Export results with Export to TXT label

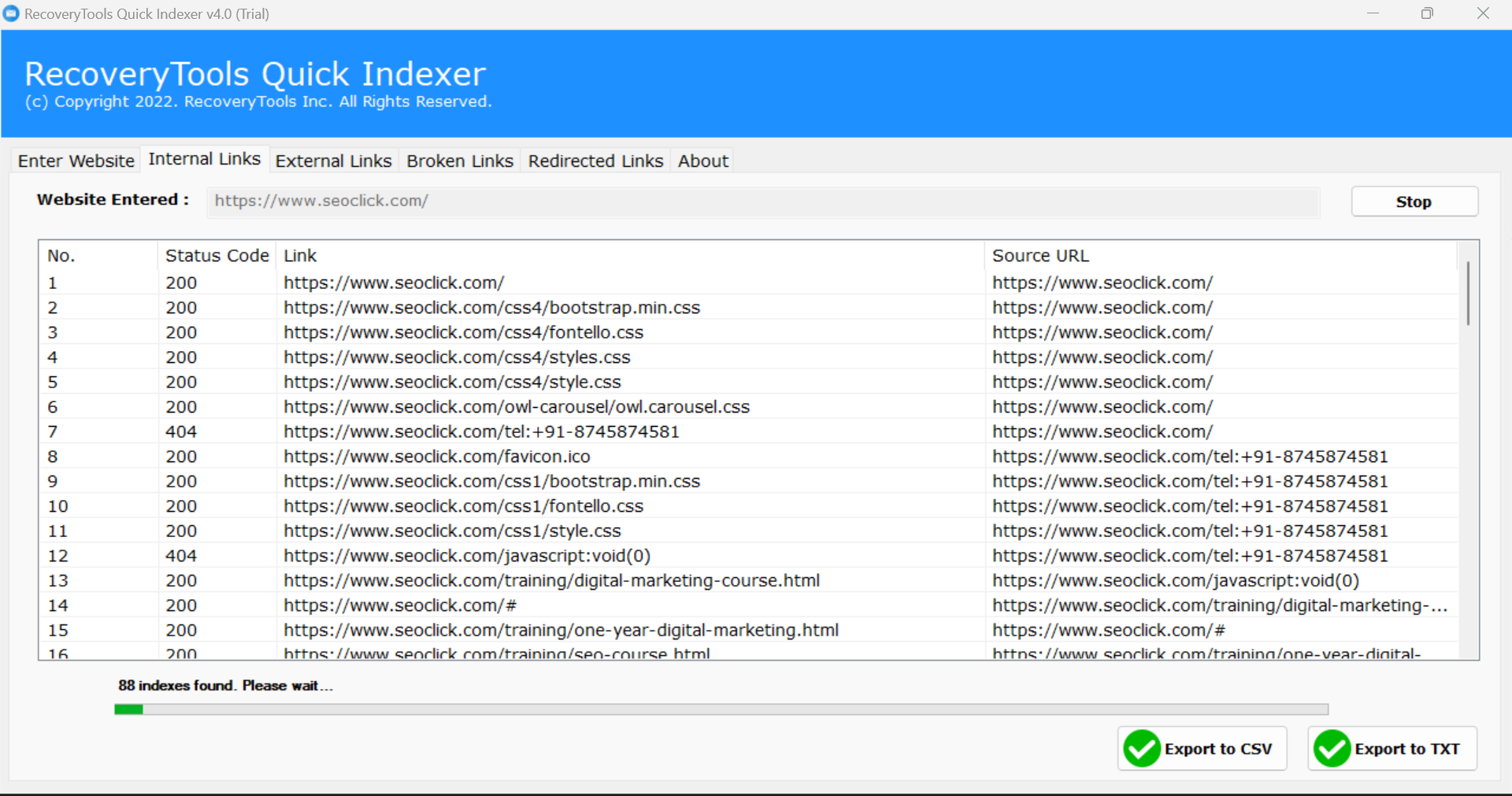pyautogui.click(x=1407, y=749)
